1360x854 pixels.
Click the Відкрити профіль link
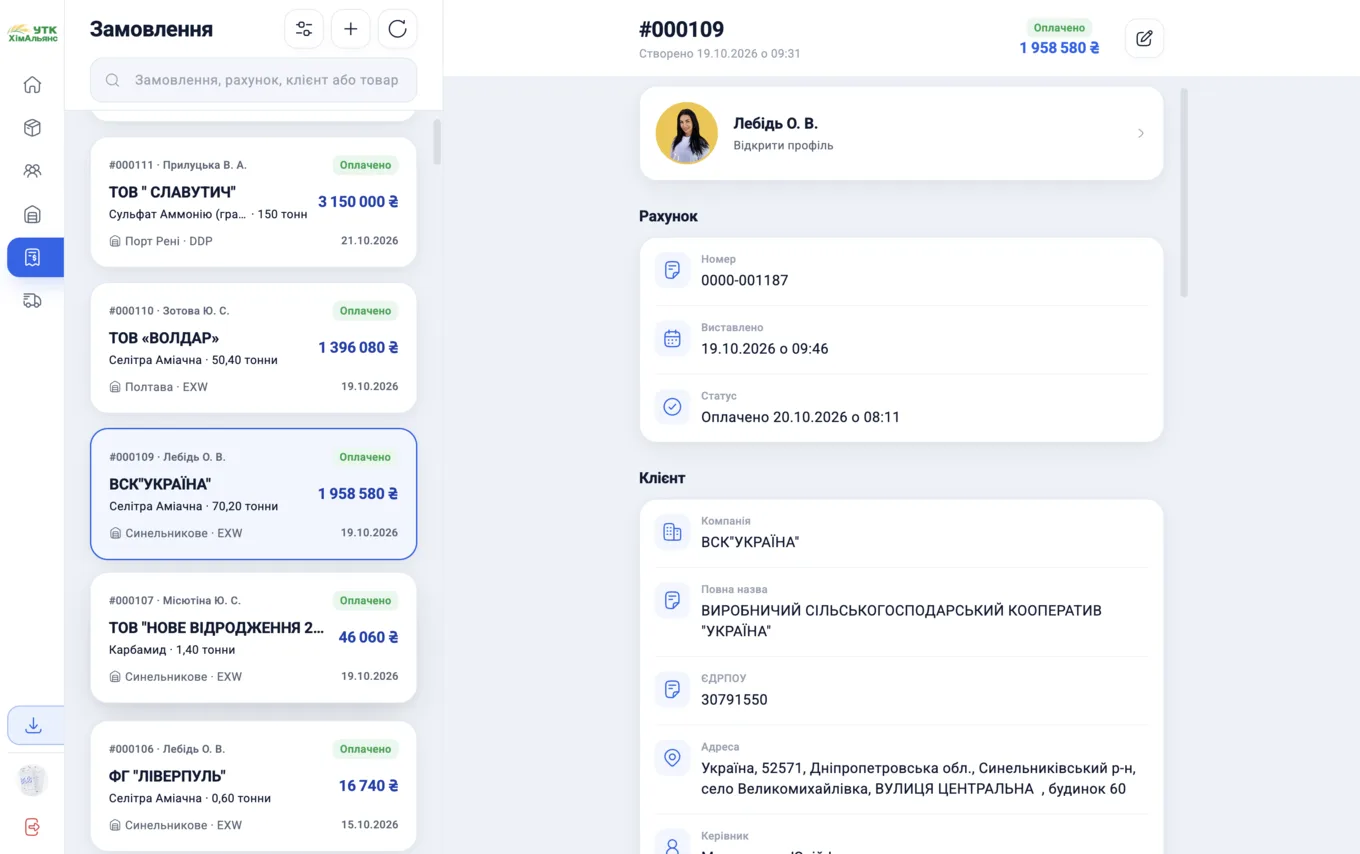[x=783, y=145]
